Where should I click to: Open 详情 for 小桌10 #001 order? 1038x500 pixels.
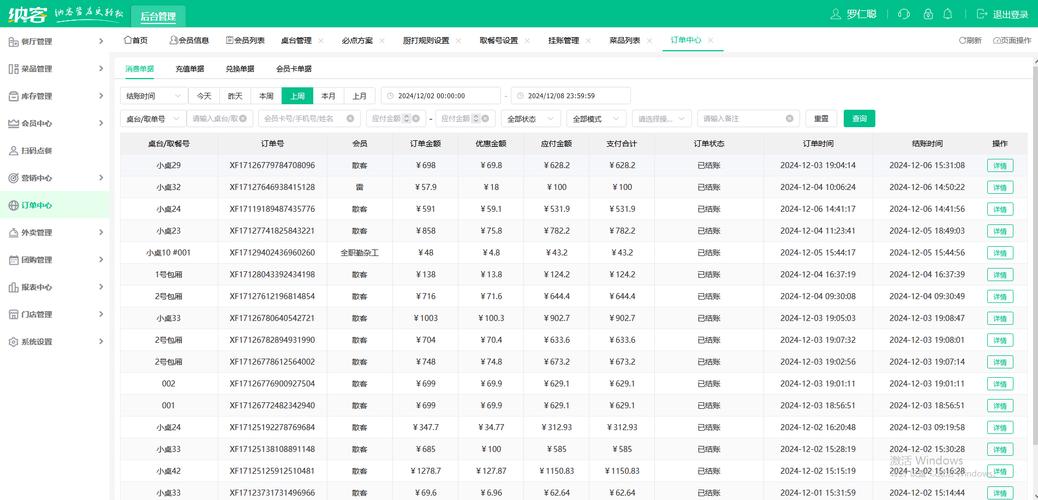(1000, 253)
